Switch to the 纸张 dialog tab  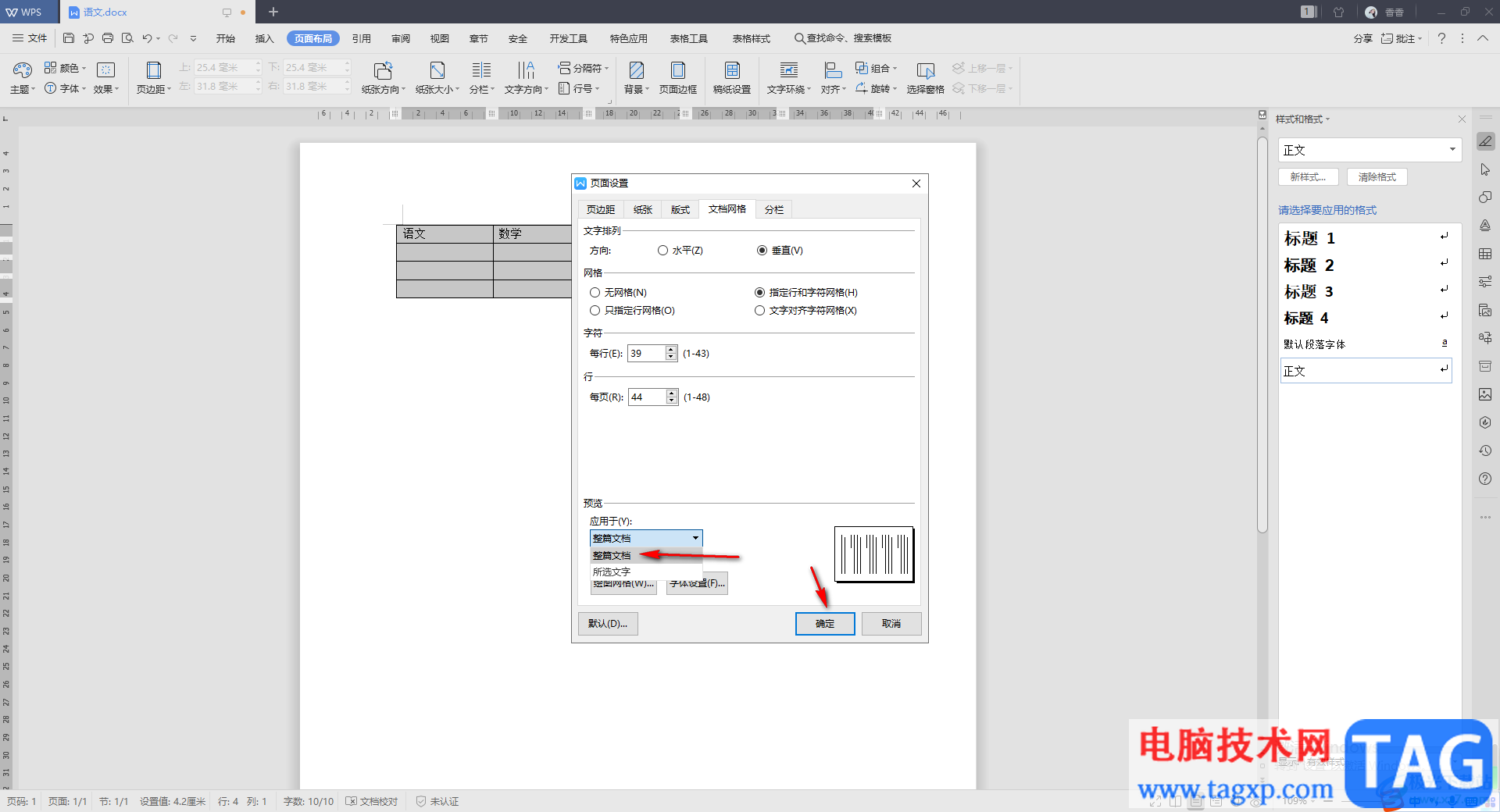point(643,209)
